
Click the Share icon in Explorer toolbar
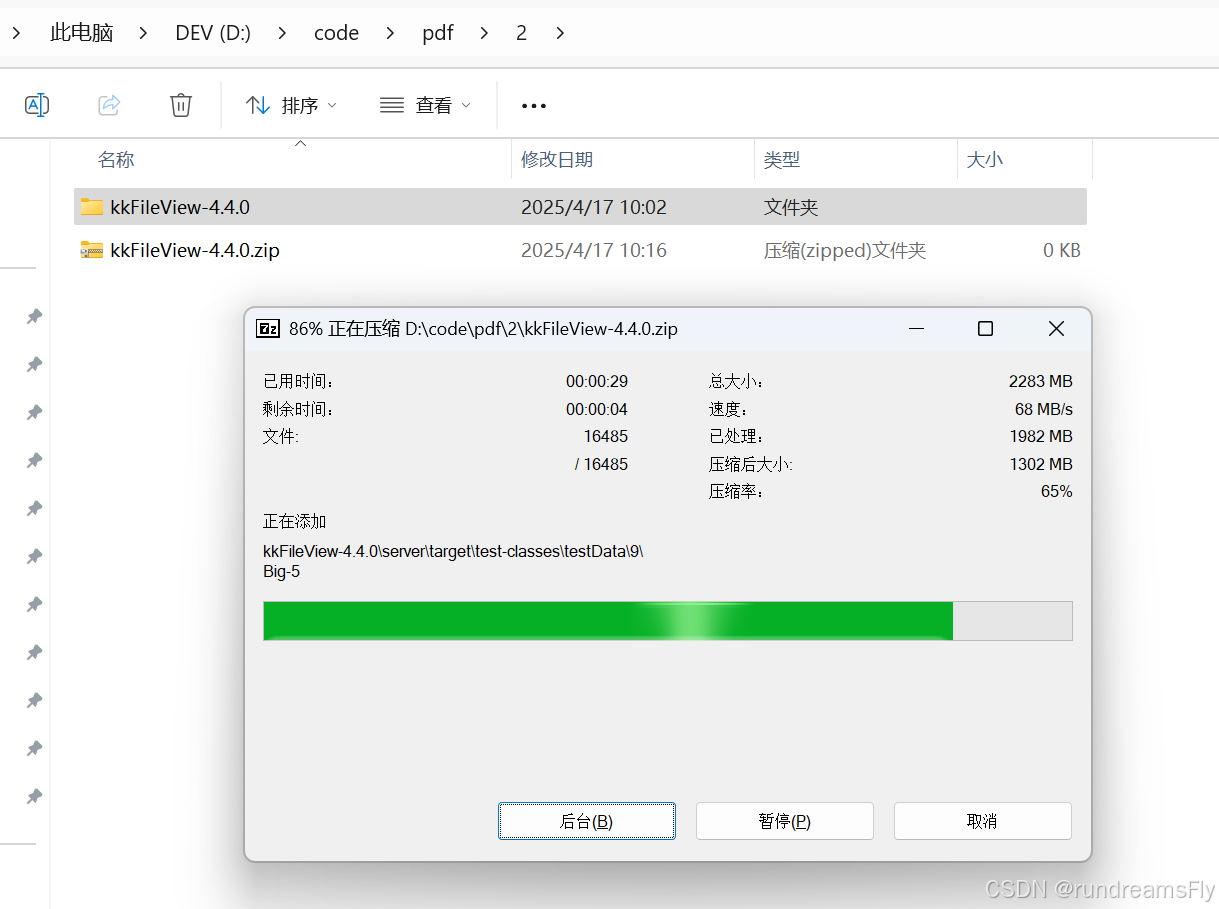pos(109,105)
